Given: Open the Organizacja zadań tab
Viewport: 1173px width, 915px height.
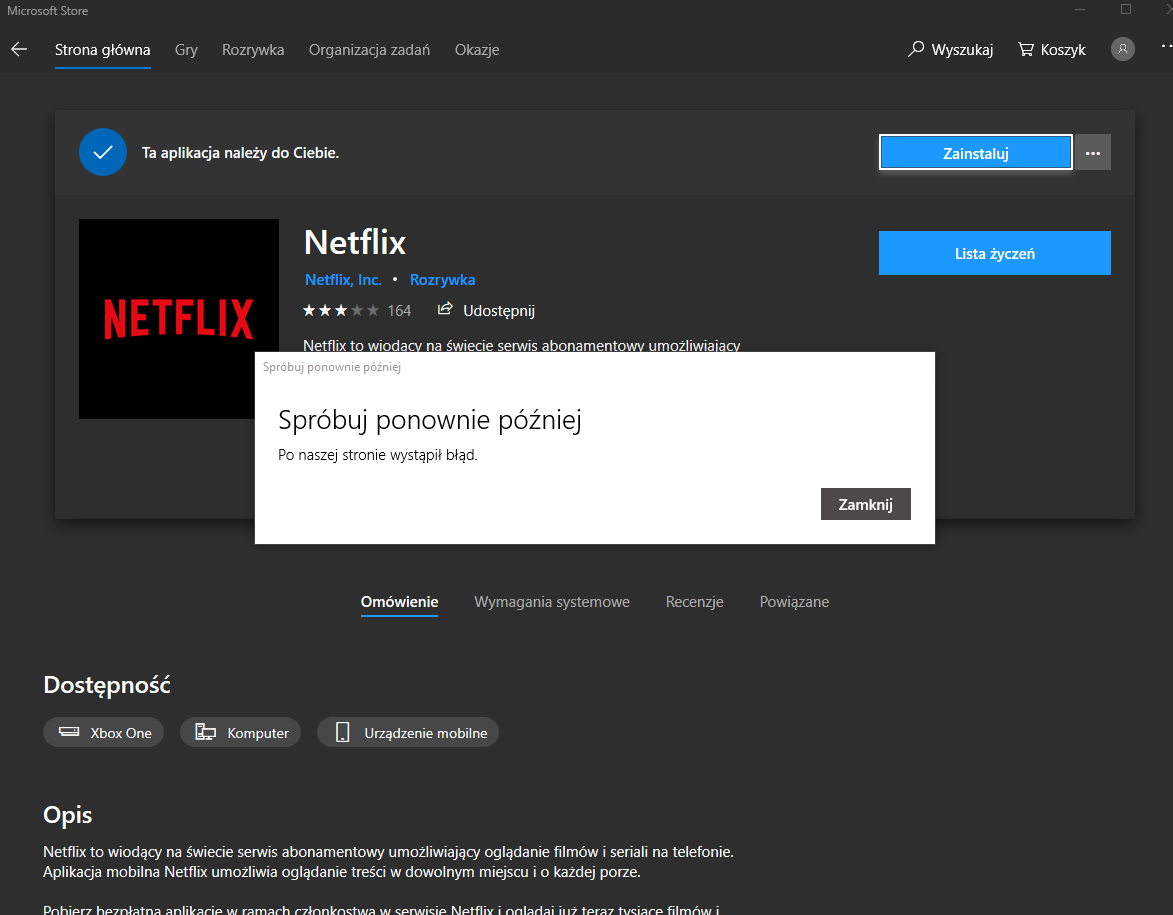Looking at the screenshot, I should [370, 50].
